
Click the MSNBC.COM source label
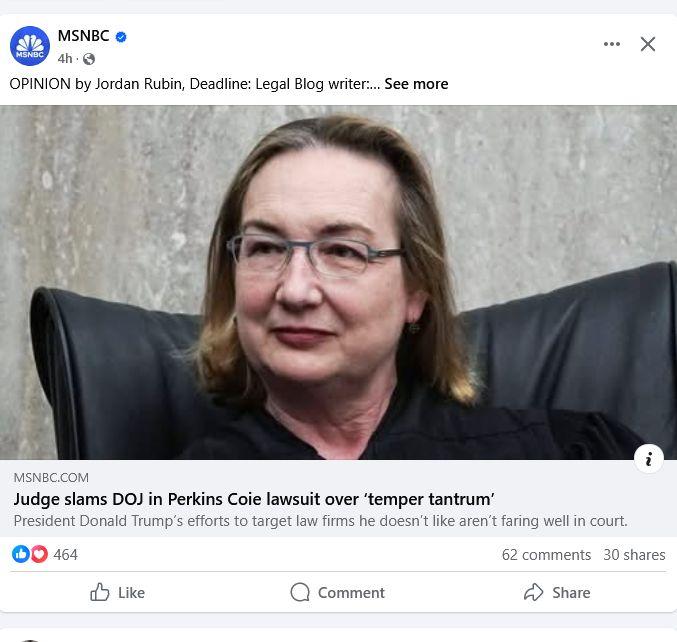[51, 478]
